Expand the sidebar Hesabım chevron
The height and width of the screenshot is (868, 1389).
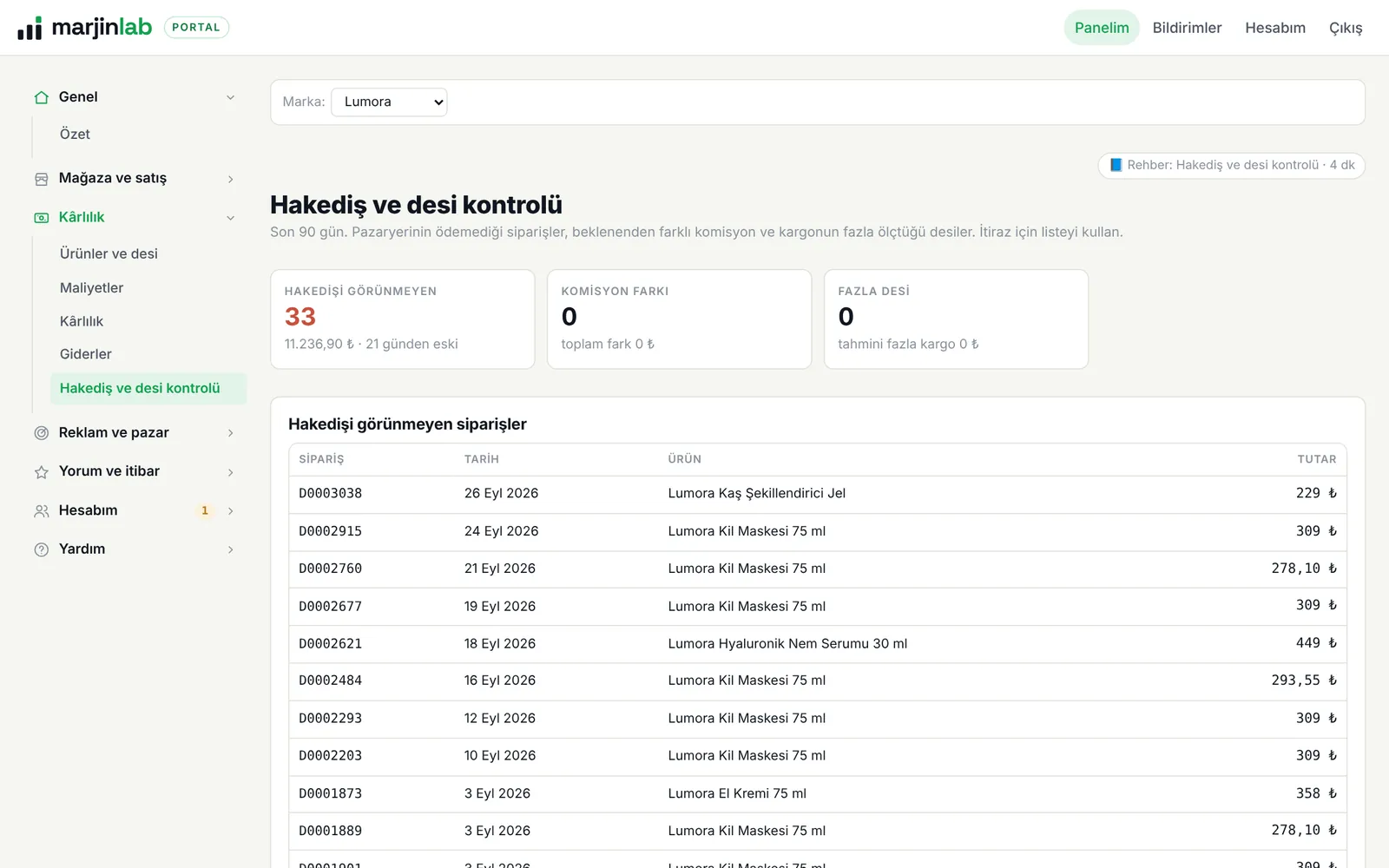230,511
